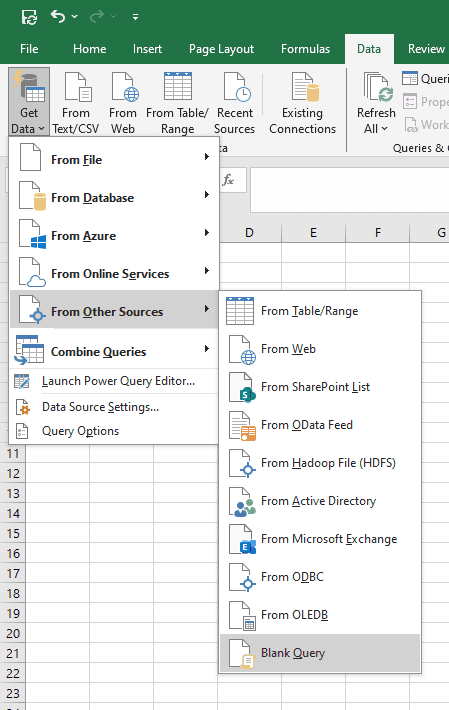
Task: Select From ODBC
Action: coord(320,577)
